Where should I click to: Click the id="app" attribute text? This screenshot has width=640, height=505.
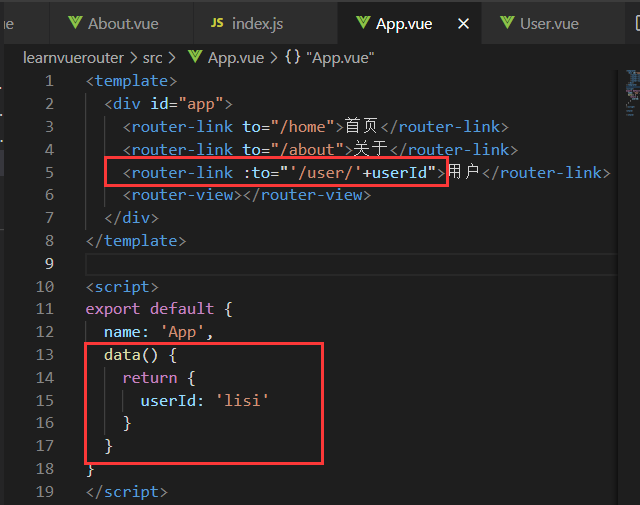click(x=187, y=104)
